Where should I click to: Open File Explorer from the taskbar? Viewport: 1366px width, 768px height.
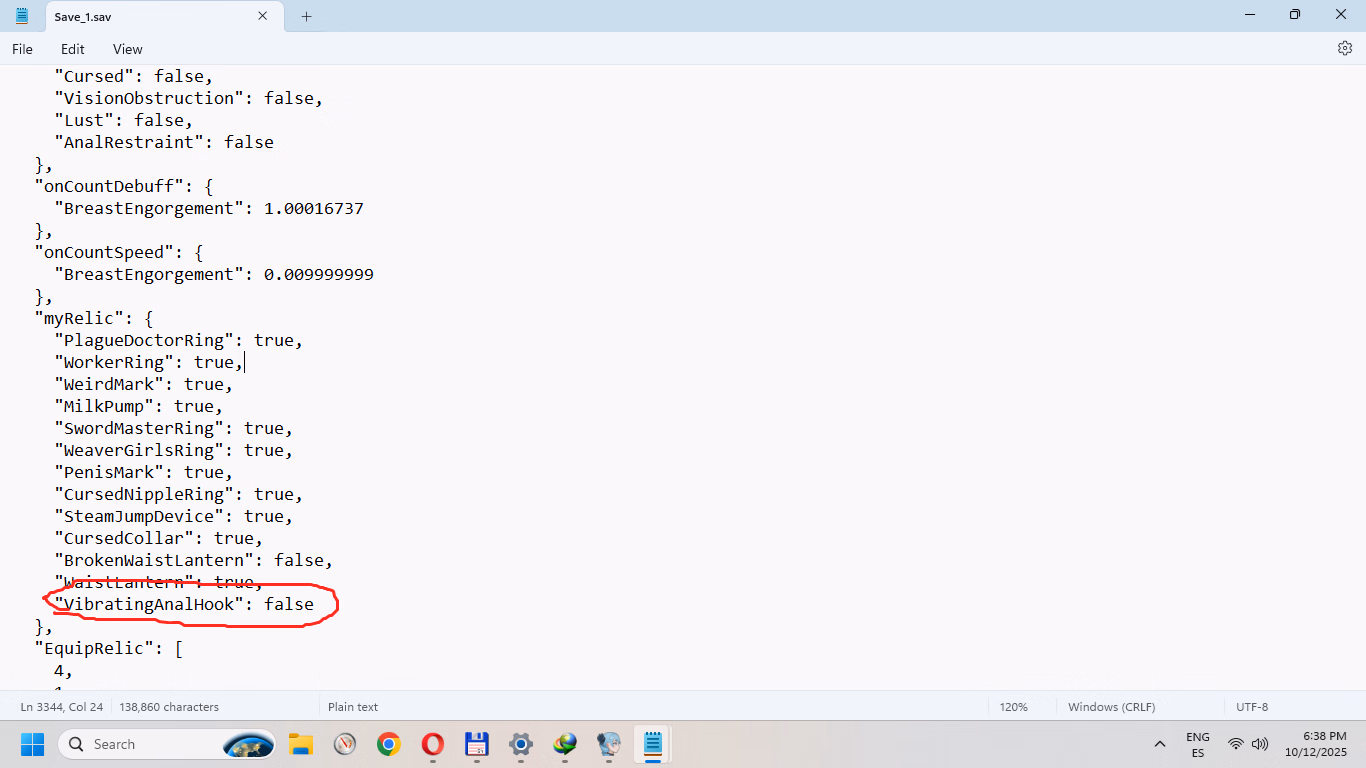click(x=301, y=744)
